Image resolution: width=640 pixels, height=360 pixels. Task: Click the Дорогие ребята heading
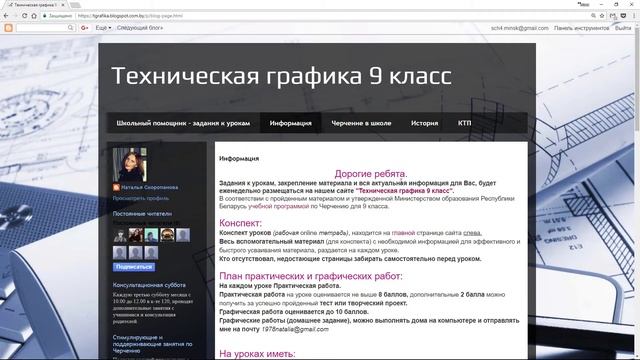(371, 174)
